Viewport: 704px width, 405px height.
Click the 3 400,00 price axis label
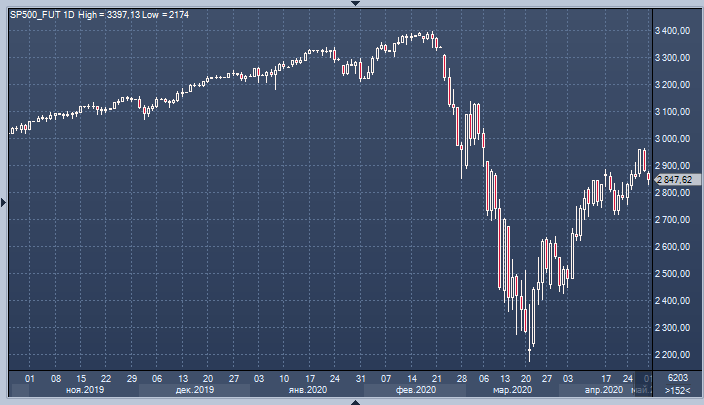coord(672,31)
